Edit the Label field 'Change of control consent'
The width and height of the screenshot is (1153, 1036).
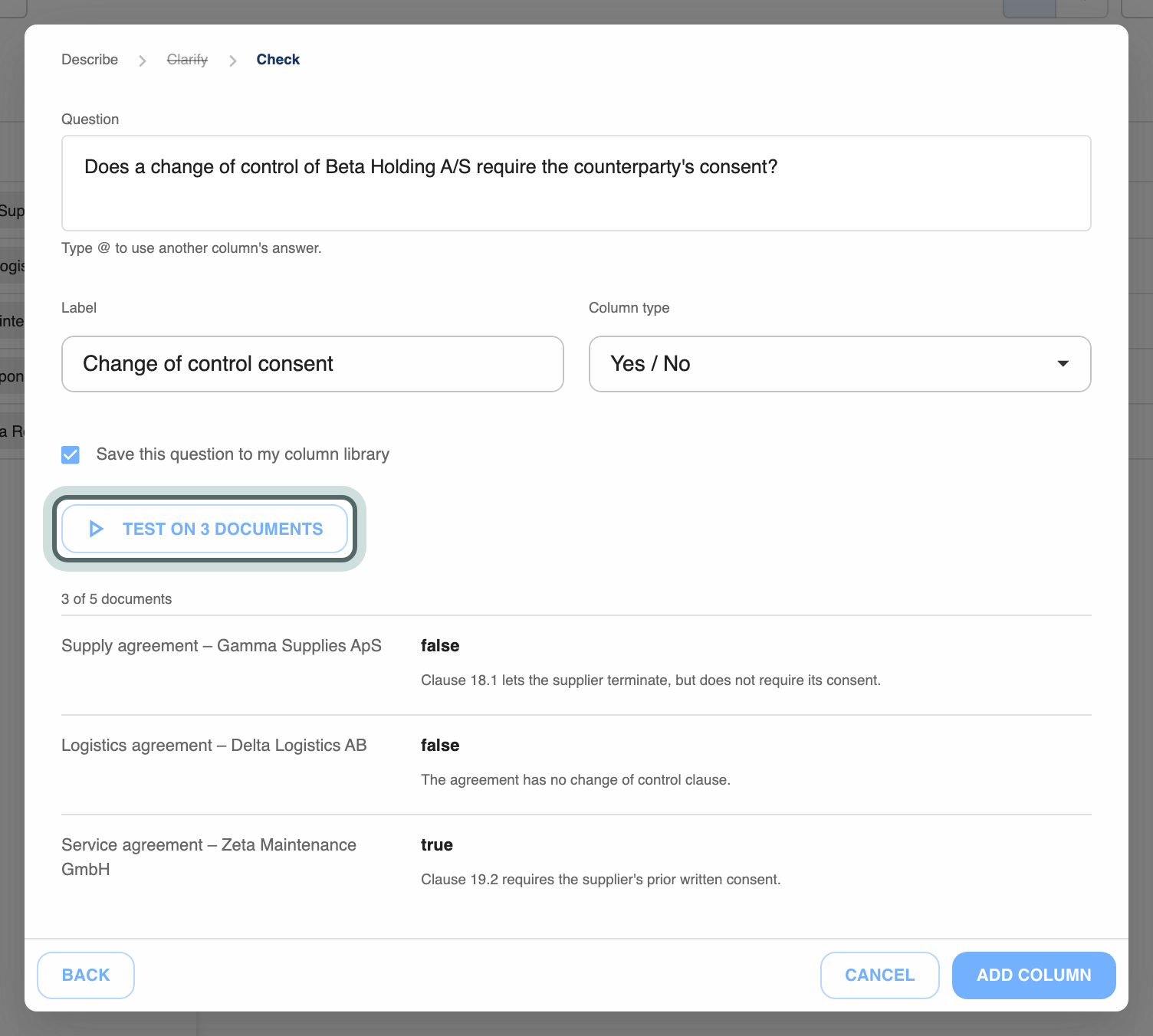[x=313, y=364]
